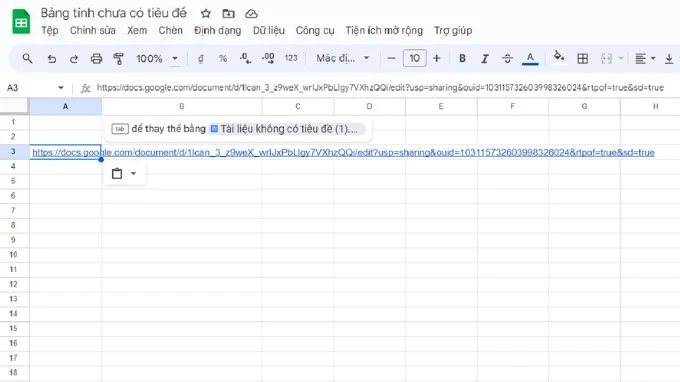Toggle bold formatting

tap(462, 58)
